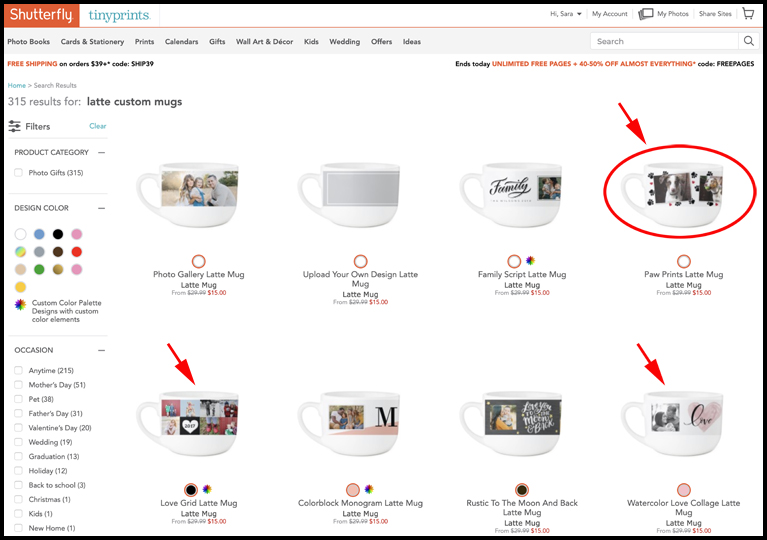767x540 pixels.
Task: Open the Prints menu
Action: 144,42
